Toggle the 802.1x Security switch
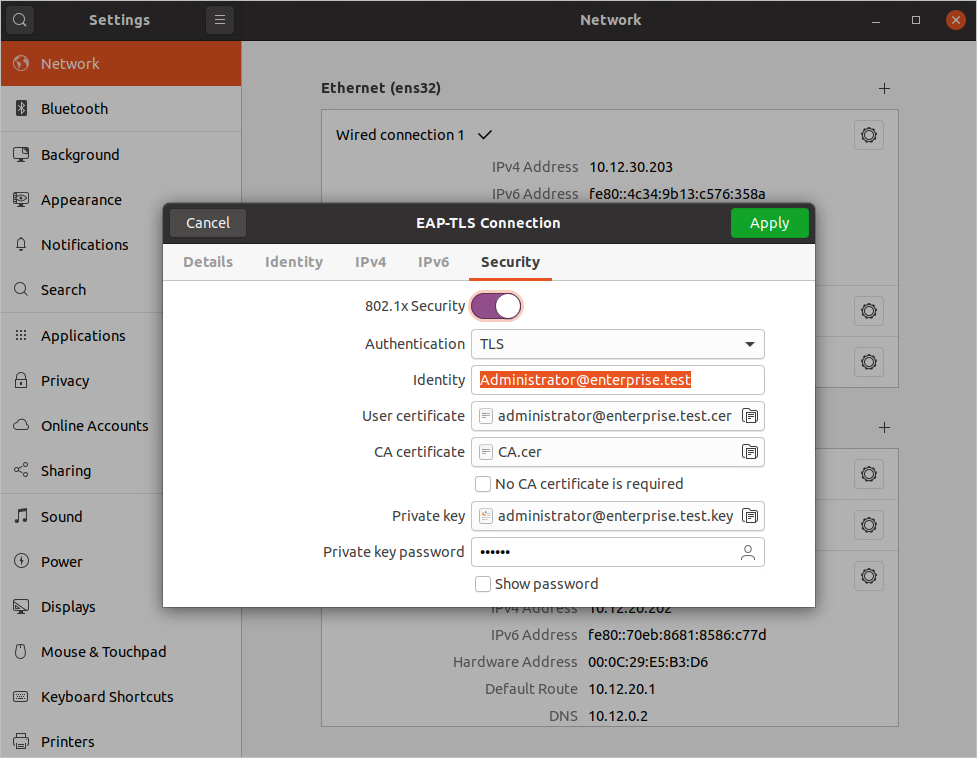 [496, 306]
